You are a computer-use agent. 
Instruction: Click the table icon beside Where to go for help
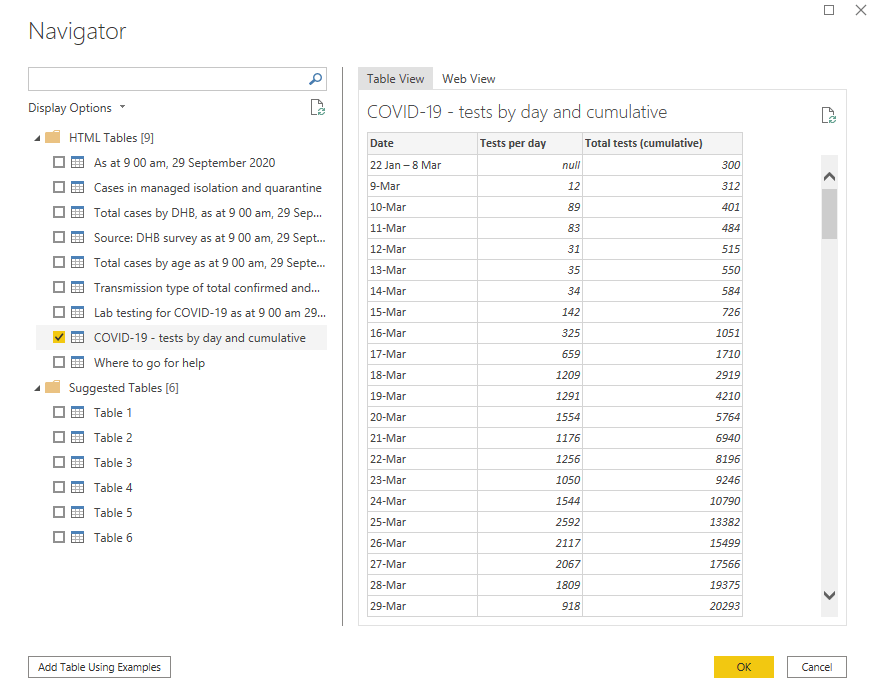tap(77, 363)
